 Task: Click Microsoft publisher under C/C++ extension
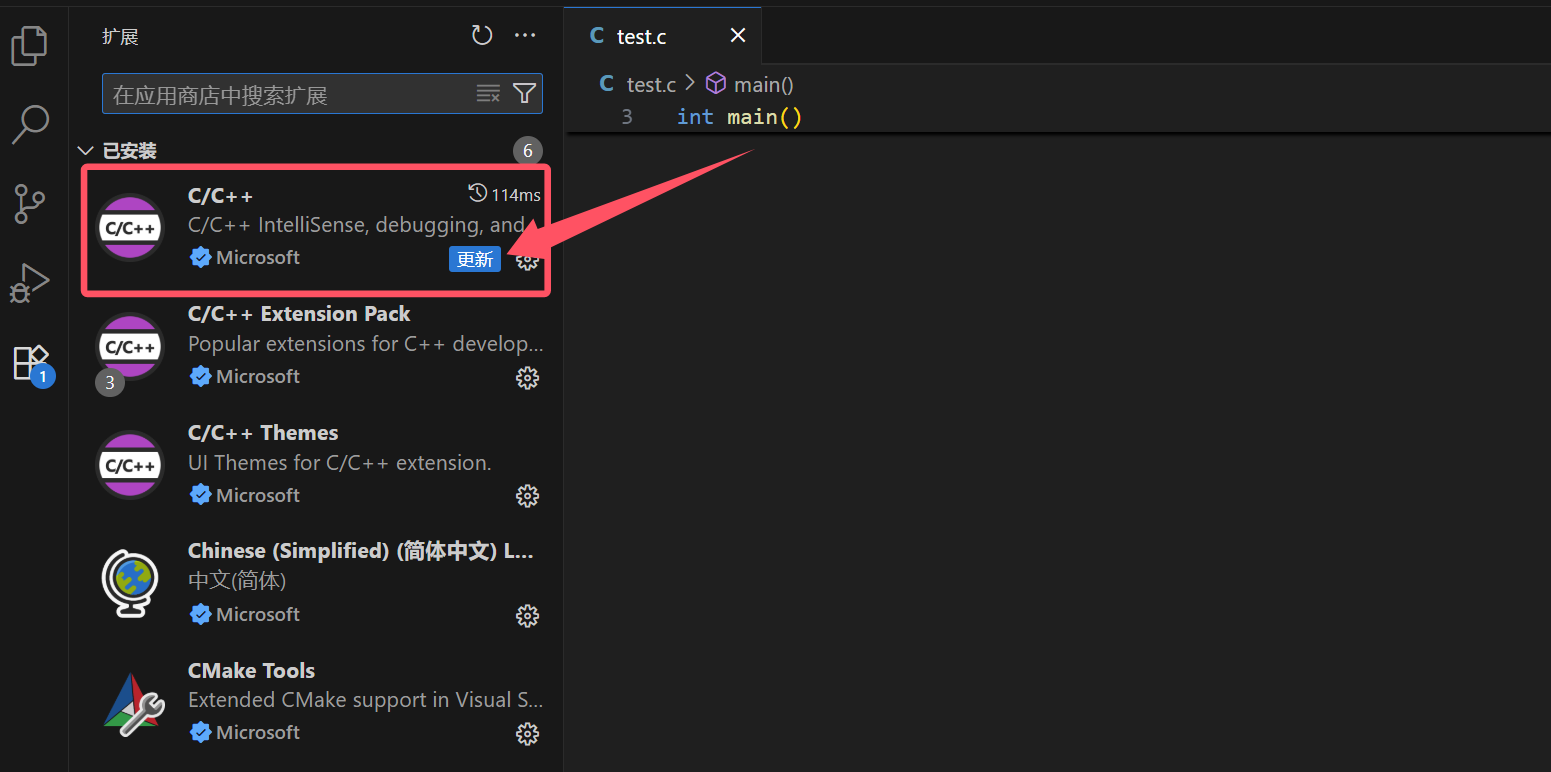click(x=258, y=257)
